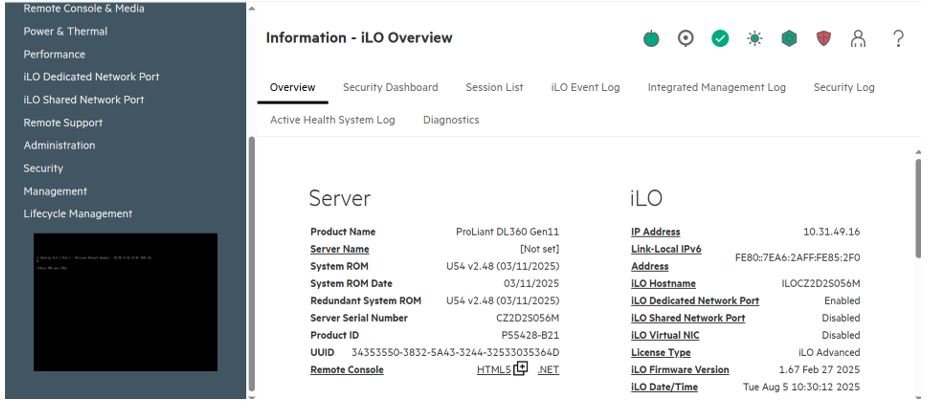This screenshot has width=934, height=401.
Task: Click the iLO Dedicated Network Port link
Action: tap(695, 301)
